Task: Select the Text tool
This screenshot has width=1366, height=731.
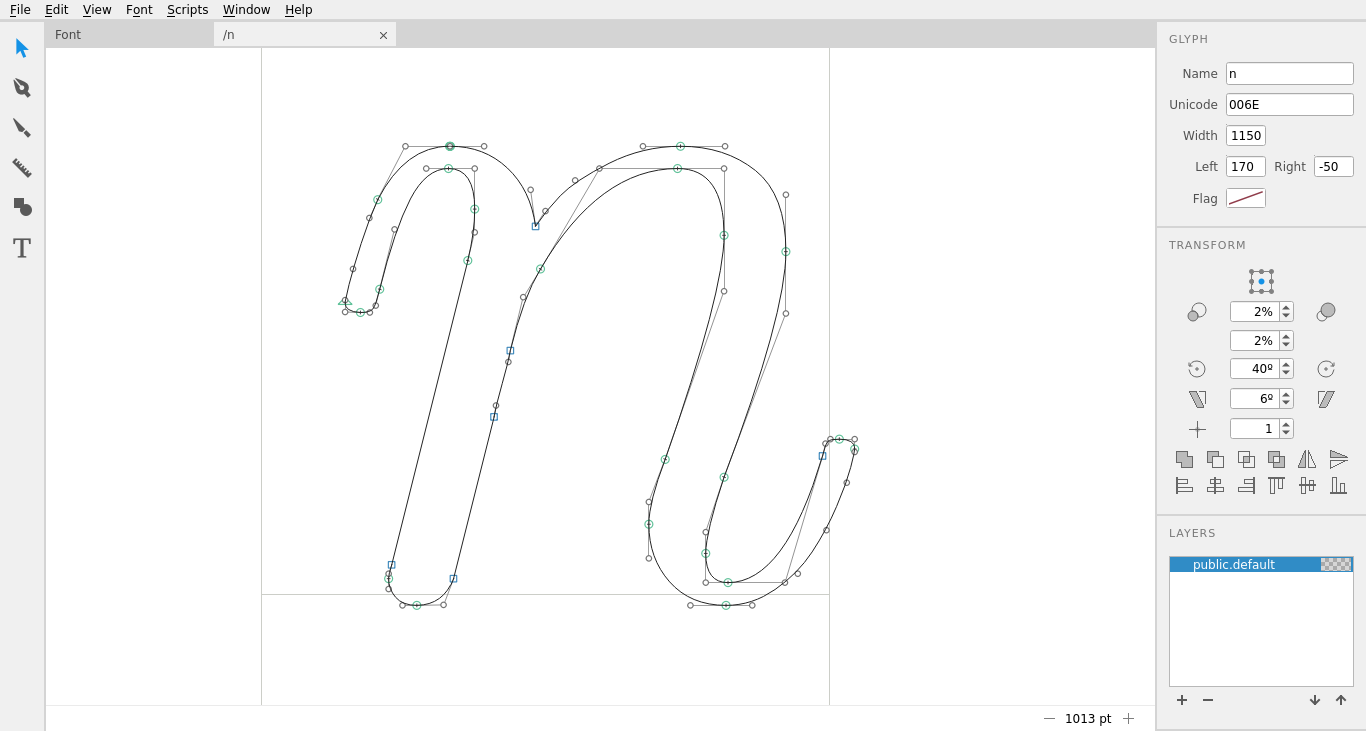Action: click(x=22, y=248)
